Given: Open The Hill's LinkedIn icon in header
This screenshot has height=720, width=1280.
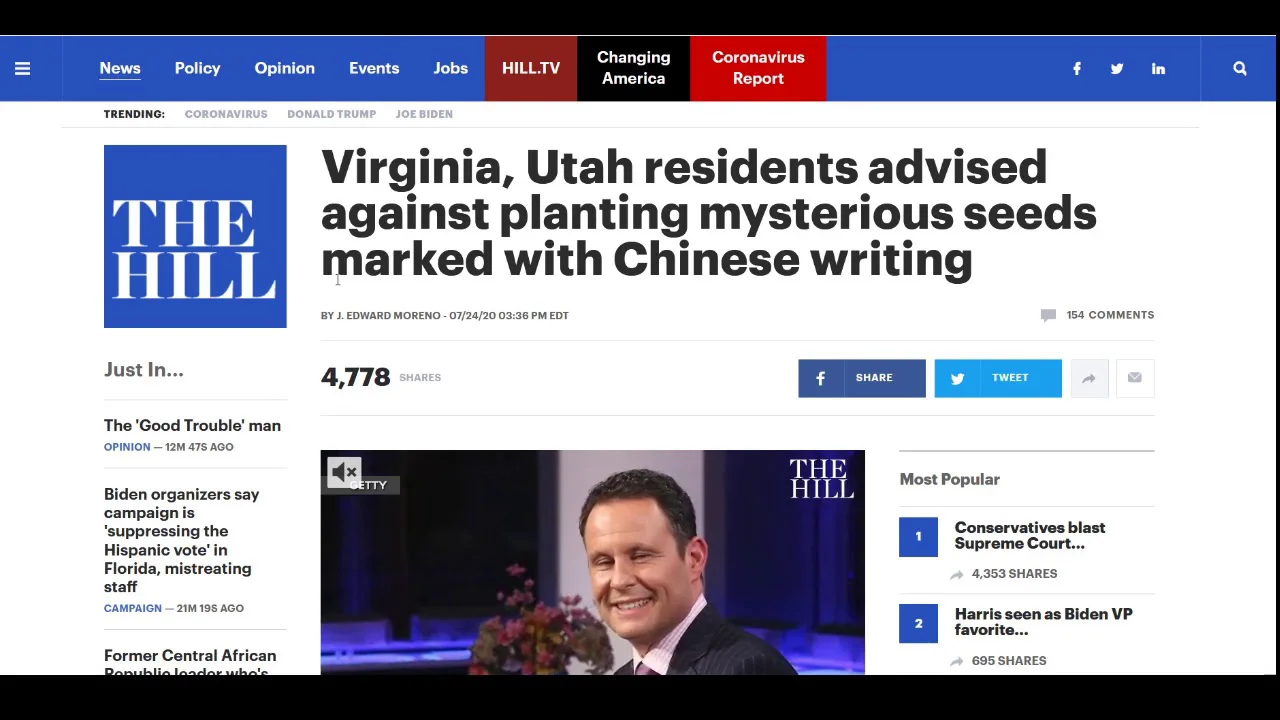Looking at the screenshot, I should (1158, 68).
